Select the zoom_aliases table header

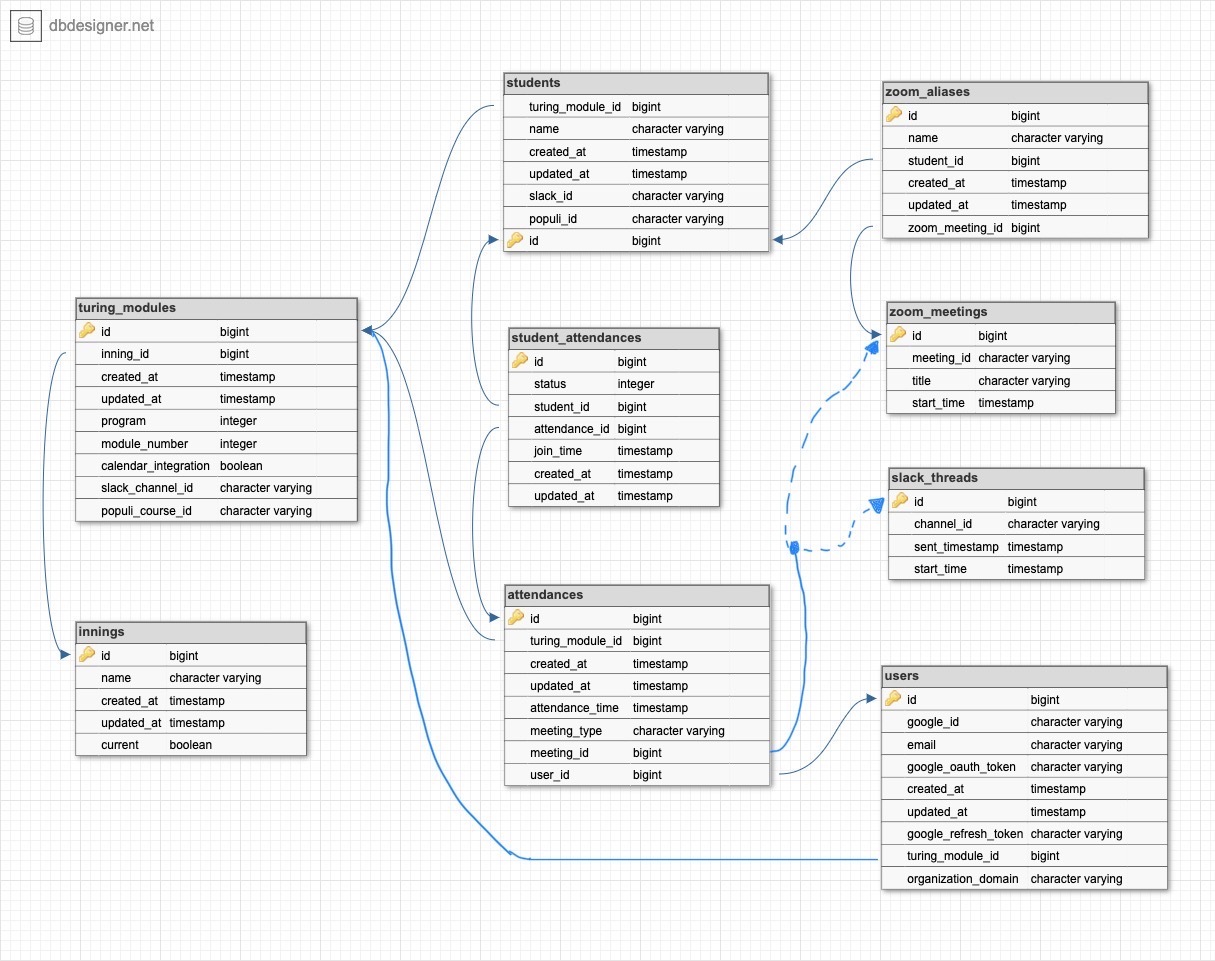[x=1015, y=92]
